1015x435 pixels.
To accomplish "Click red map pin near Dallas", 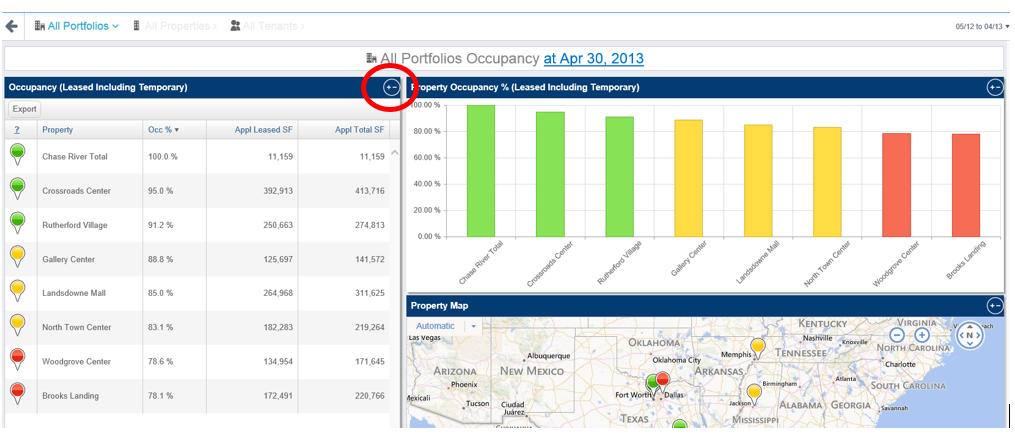I will point(662,381).
